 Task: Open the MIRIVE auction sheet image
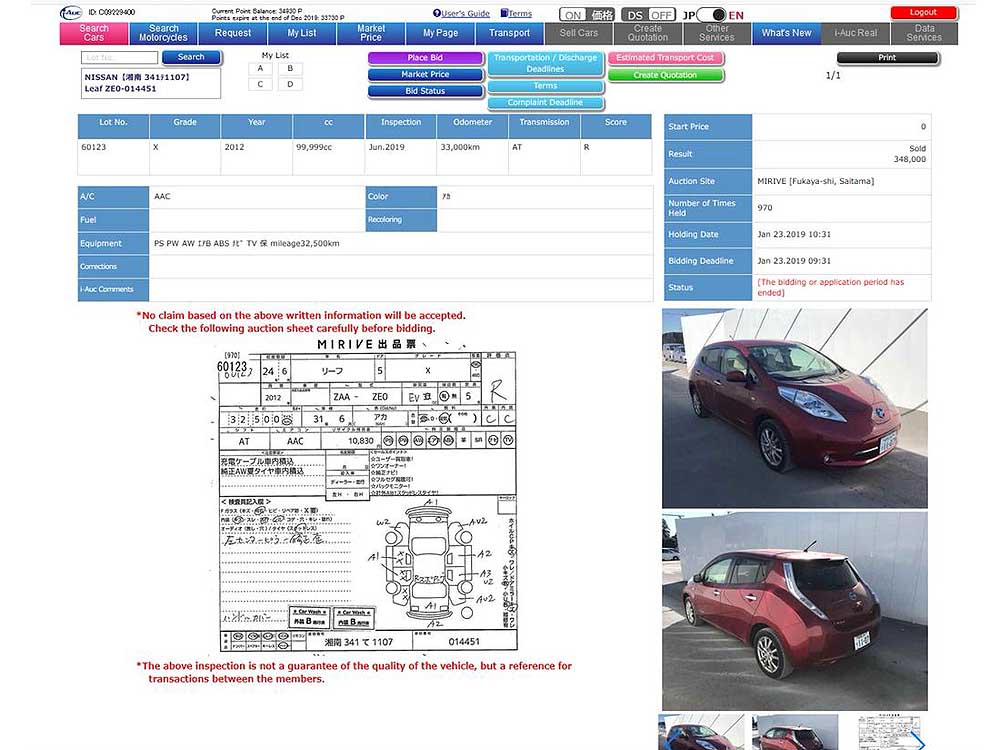(x=367, y=495)
